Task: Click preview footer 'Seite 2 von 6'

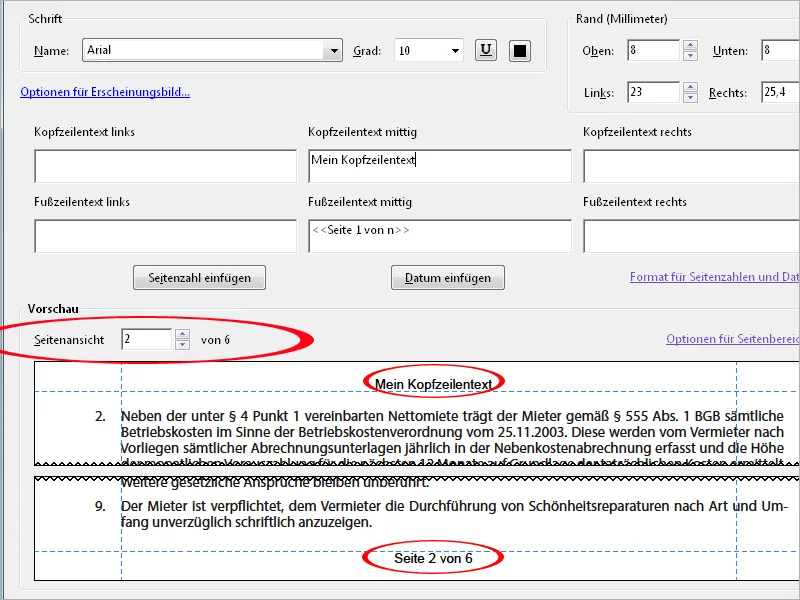Action: point(433,558)
